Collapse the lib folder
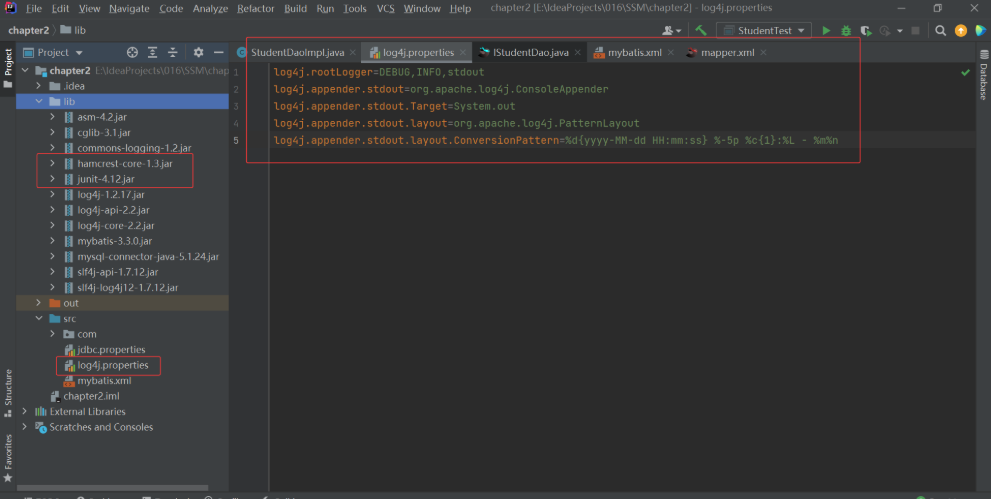Viewport: 991px width, 499px height. tap(39, 102)
